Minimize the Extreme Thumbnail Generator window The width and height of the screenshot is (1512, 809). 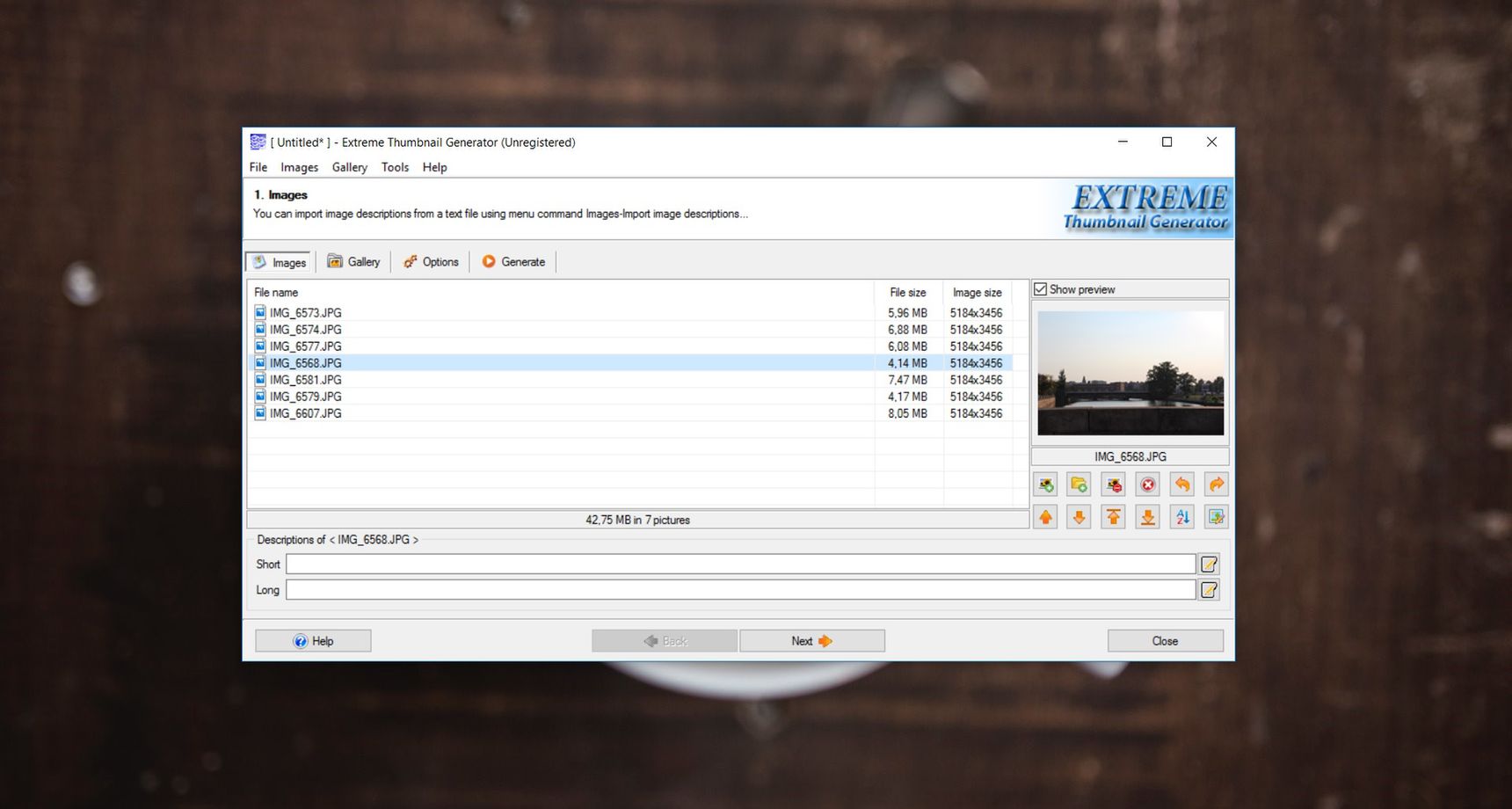click(1123, 142)
